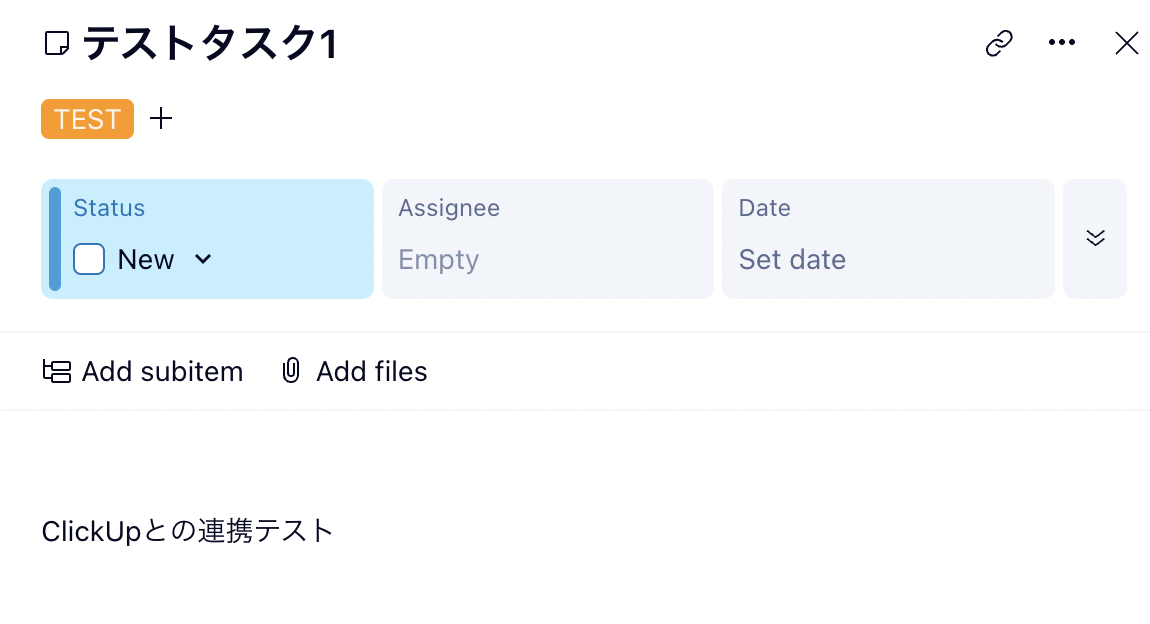This screenshot has width=1150, height=624.
Task: Check the status checkbox next to New
Action: pyautogui.click(x=89, y=260)
